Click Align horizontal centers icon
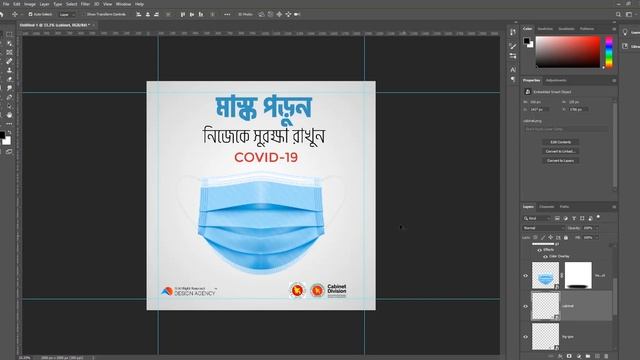Viewport: 640px width, 360px height. (x=148, y=14)
